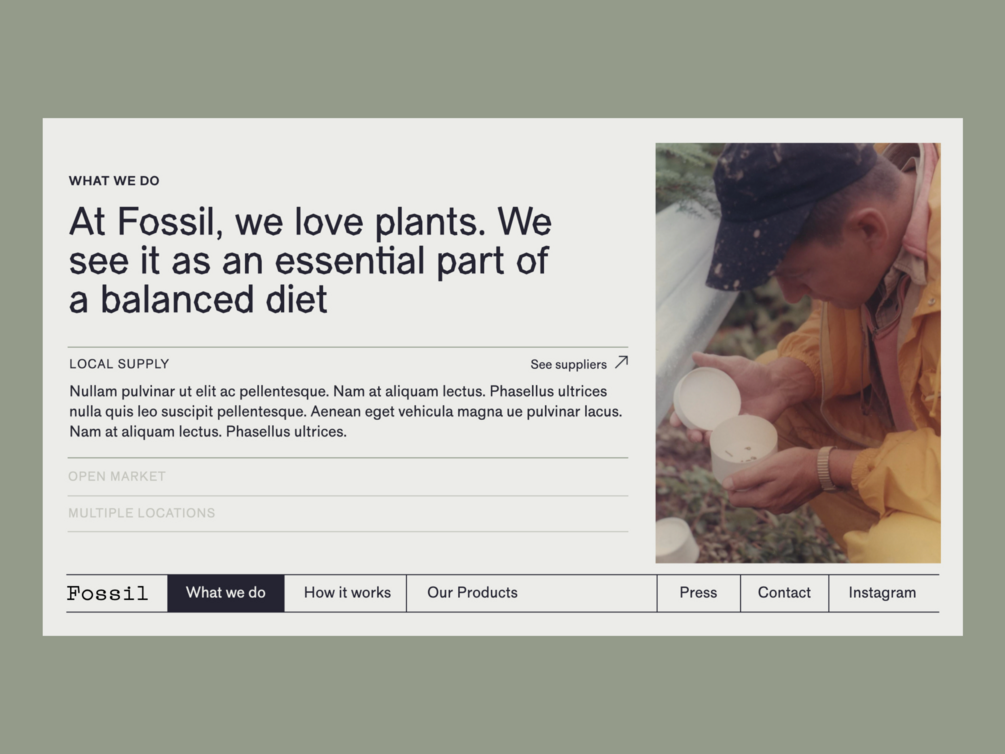
Task: Open the Our Products tab
Action: pyautogui.click(x=472, y=593)
